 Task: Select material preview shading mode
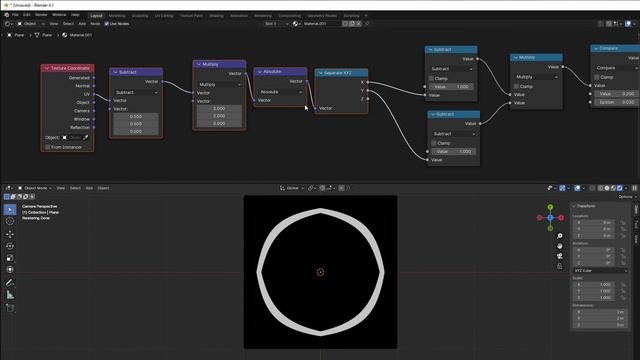(x=613, y=188)
